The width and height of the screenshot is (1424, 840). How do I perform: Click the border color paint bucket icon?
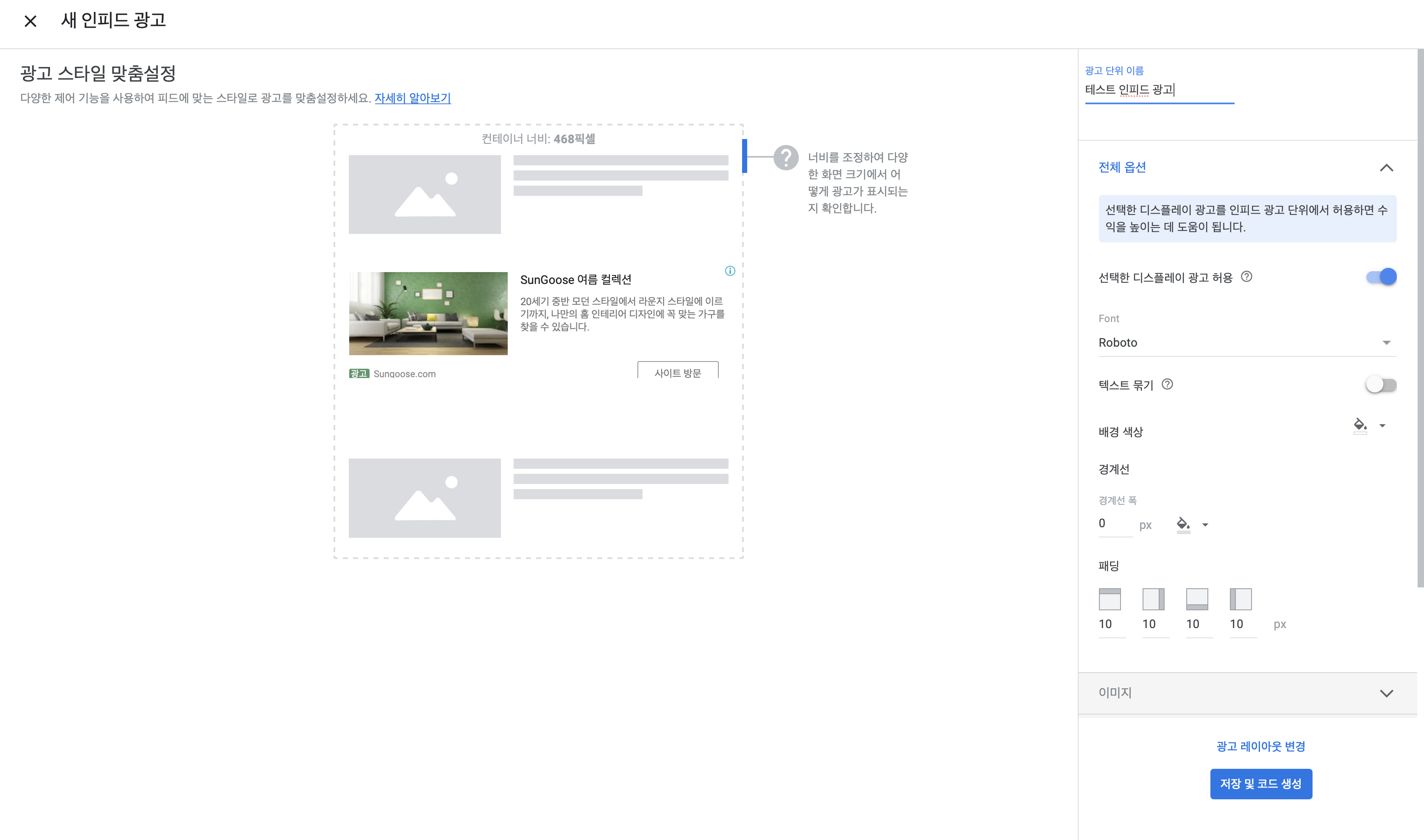pyautogui.click(x=1182, y=524)
